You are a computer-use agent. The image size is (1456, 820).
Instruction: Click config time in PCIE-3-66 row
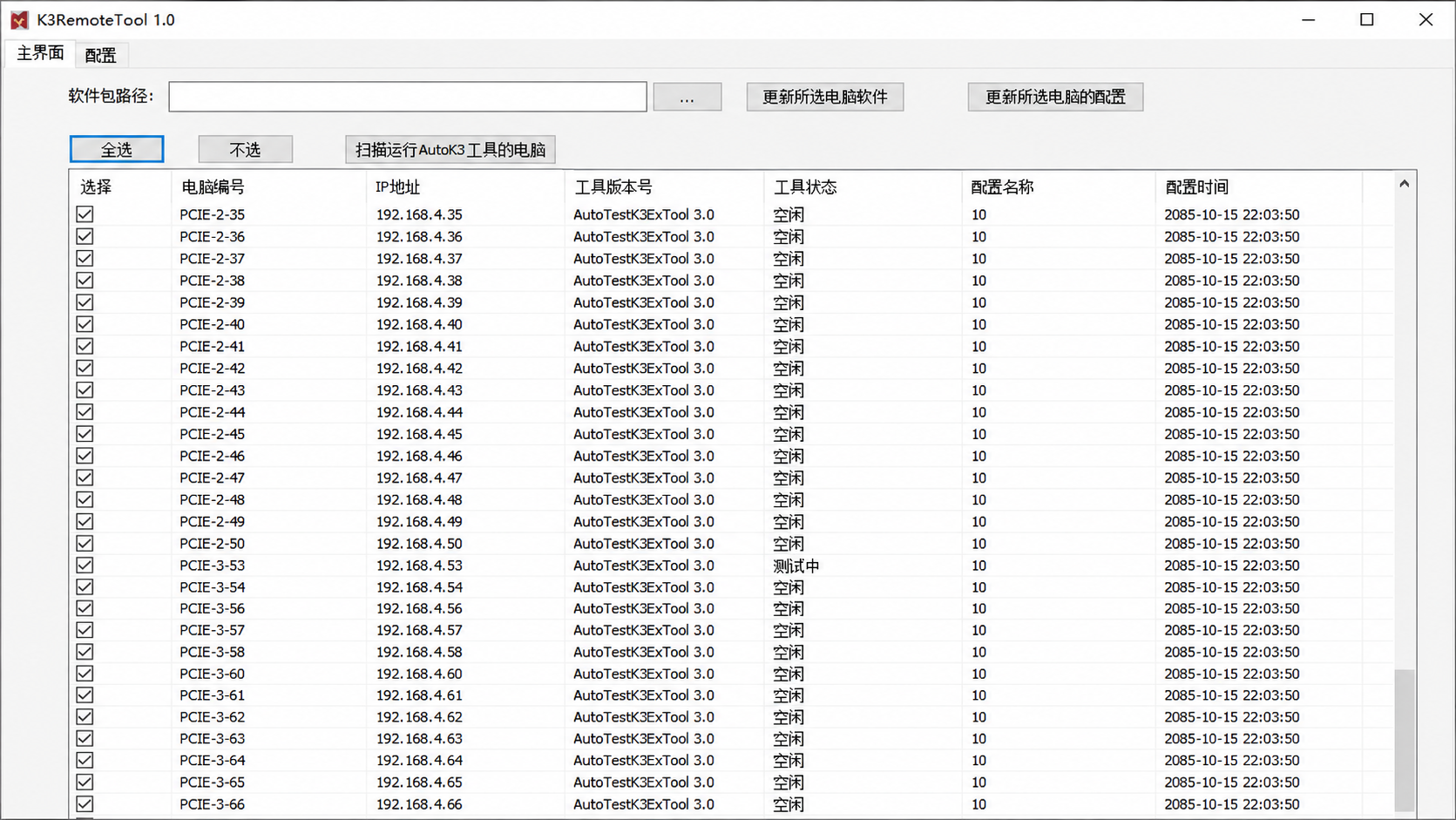[x=1232, y=804]
